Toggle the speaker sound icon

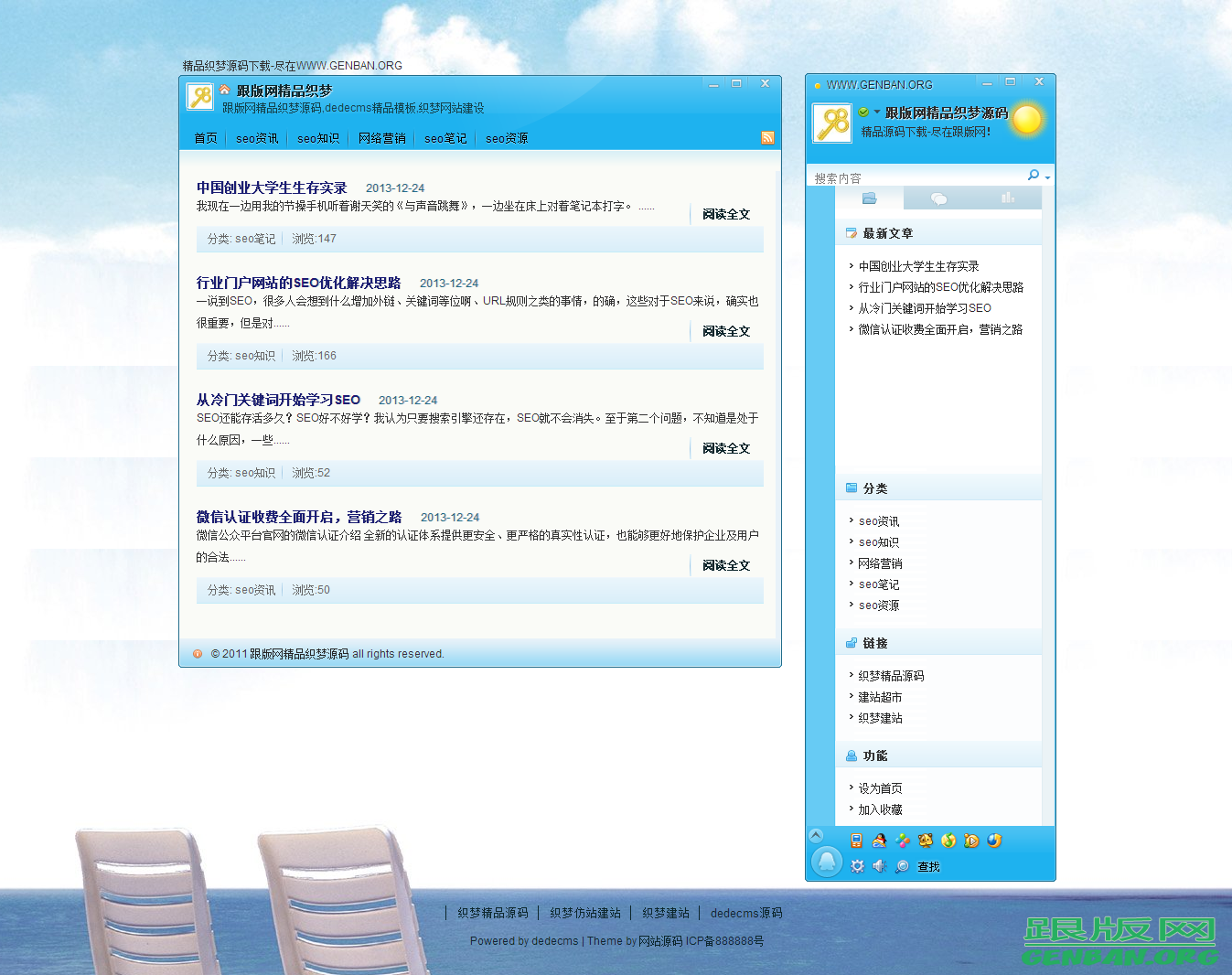(879, 866)
